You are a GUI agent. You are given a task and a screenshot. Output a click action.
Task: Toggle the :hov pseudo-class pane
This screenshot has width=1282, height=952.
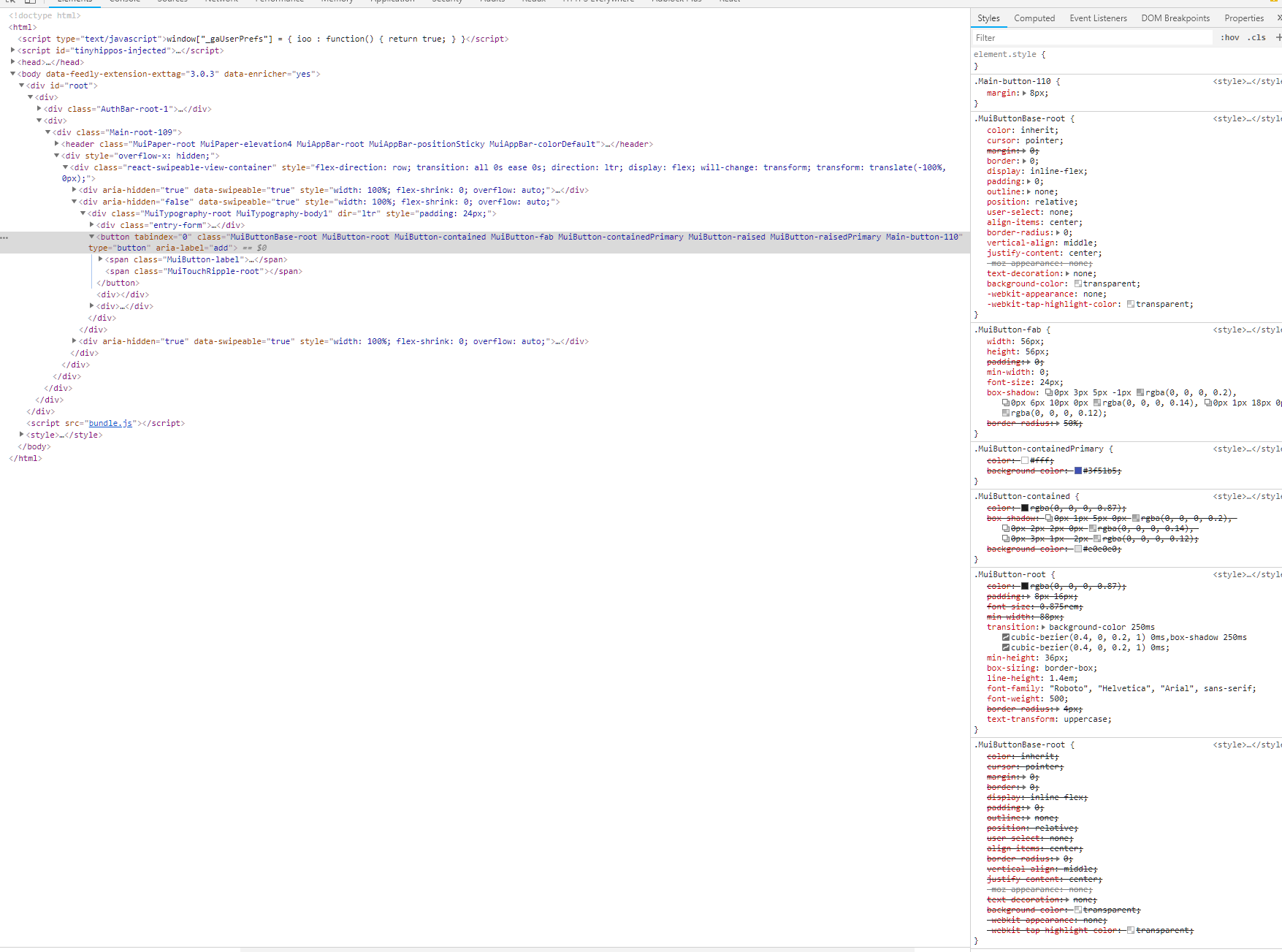pos(1229,37)
